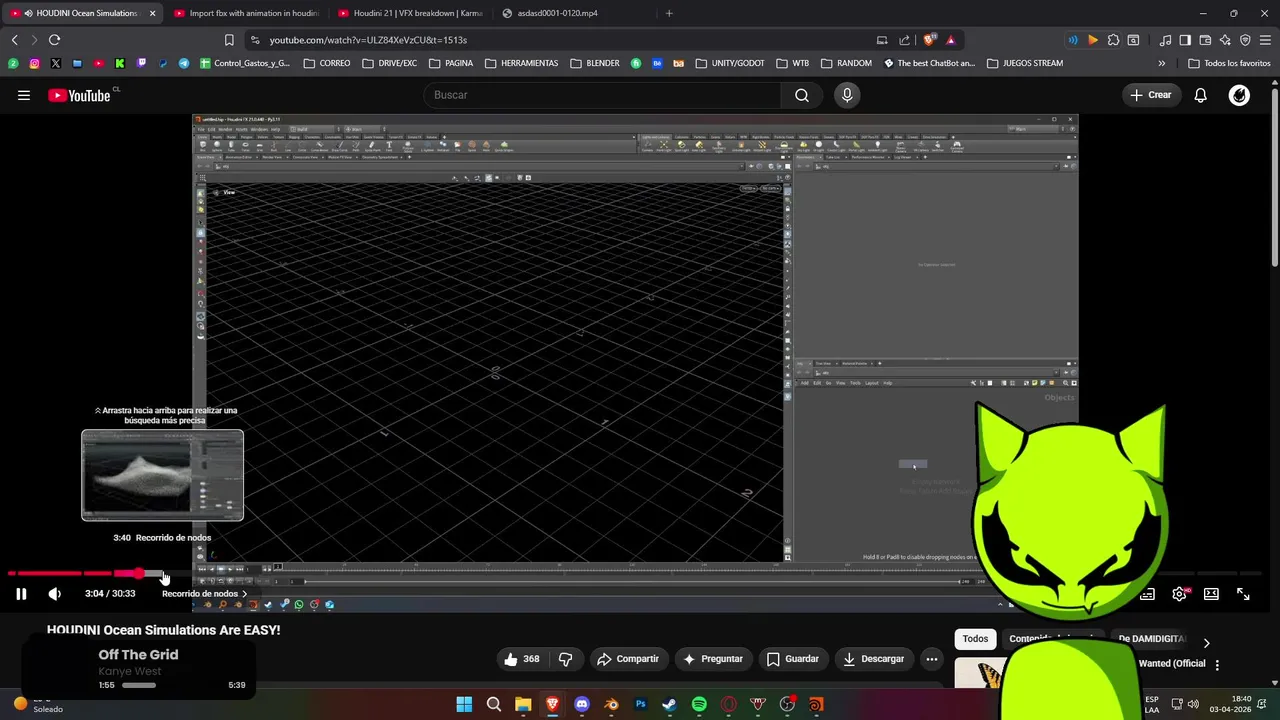The width and height of the screenshot is (1280, 720).
Task: Open 'The best ChatBot an...' bookmark
Action: point(929,63)
